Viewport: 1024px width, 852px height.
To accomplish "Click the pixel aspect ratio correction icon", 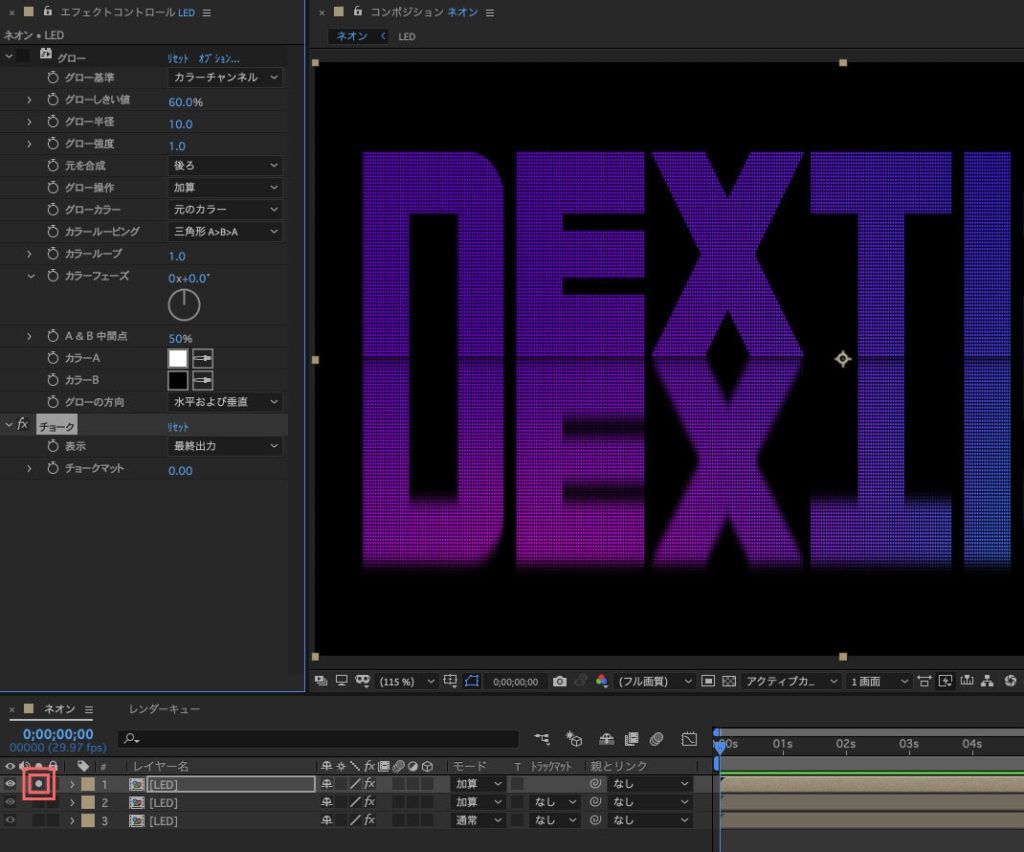I will (923, 681).
